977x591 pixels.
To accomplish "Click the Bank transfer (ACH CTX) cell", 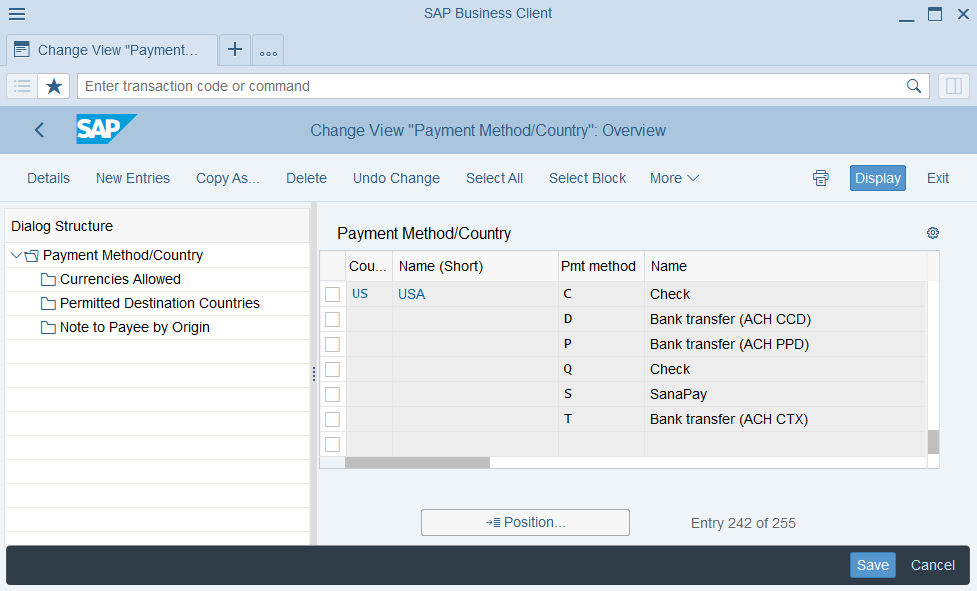I will click(785, 419).
